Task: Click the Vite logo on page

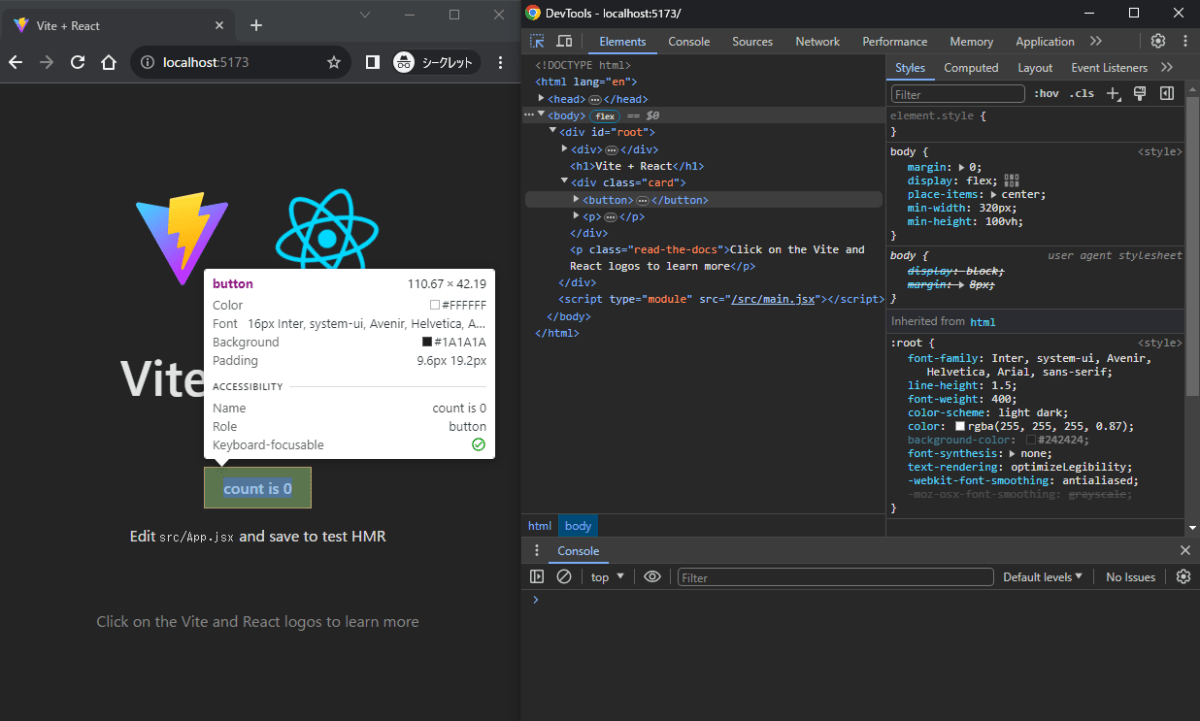Action: click(181, 239)
